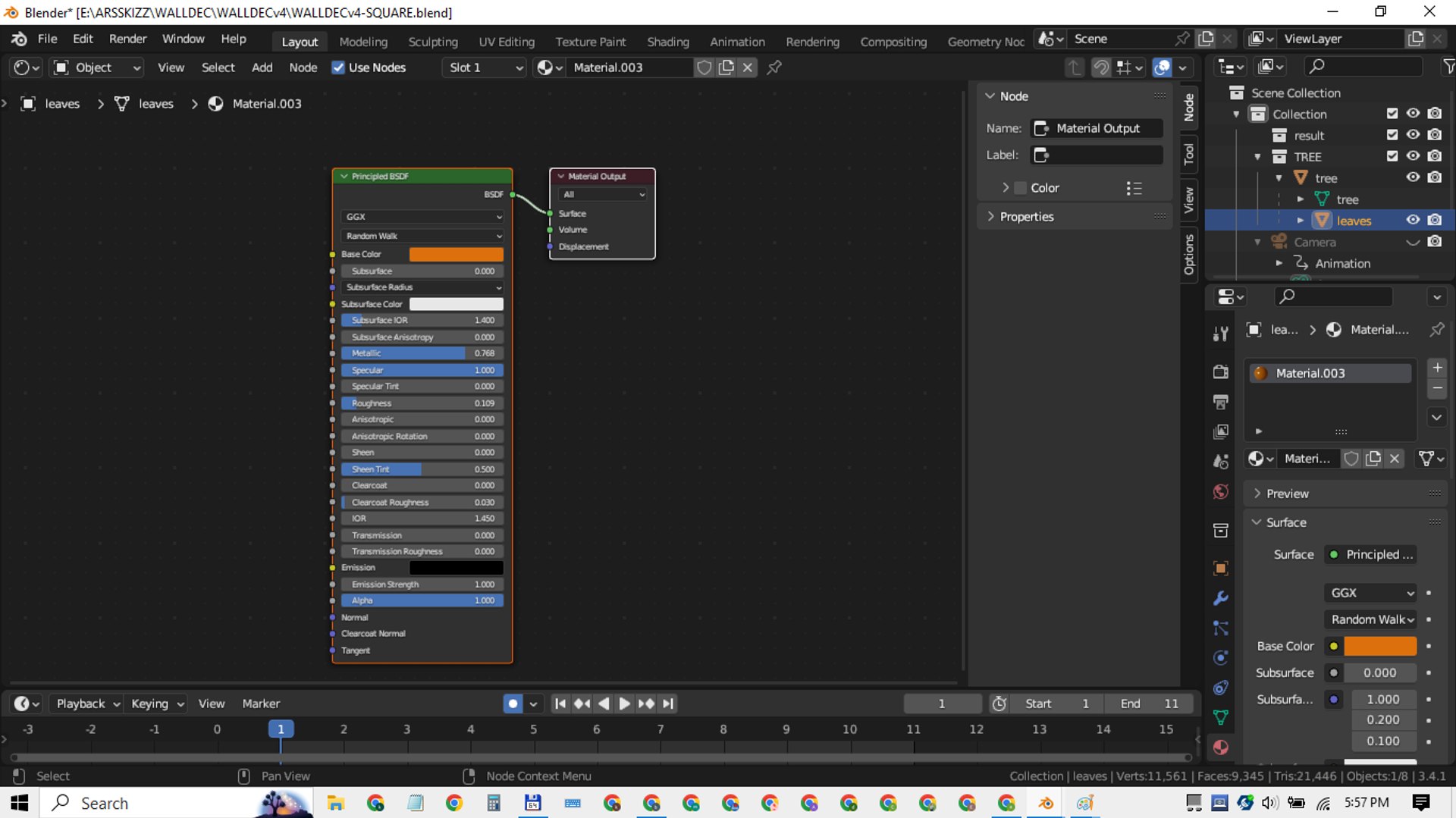Open the Random Walk dropdown in node
The image size is (1456, 818).
coord(422,236)
